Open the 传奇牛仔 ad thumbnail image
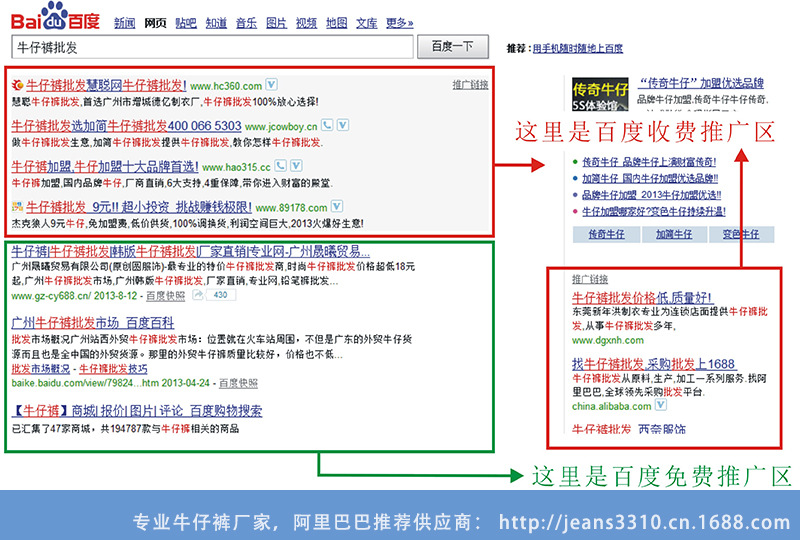The image size is (800, 540). click(x=599, y=94)
